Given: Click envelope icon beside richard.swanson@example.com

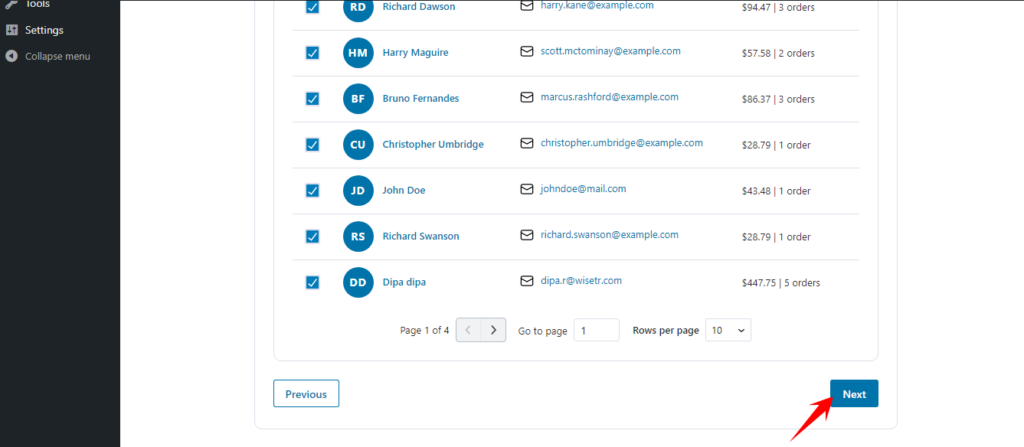Looking at the screenshot, I should pyautogui.click(x=527, y=235).
